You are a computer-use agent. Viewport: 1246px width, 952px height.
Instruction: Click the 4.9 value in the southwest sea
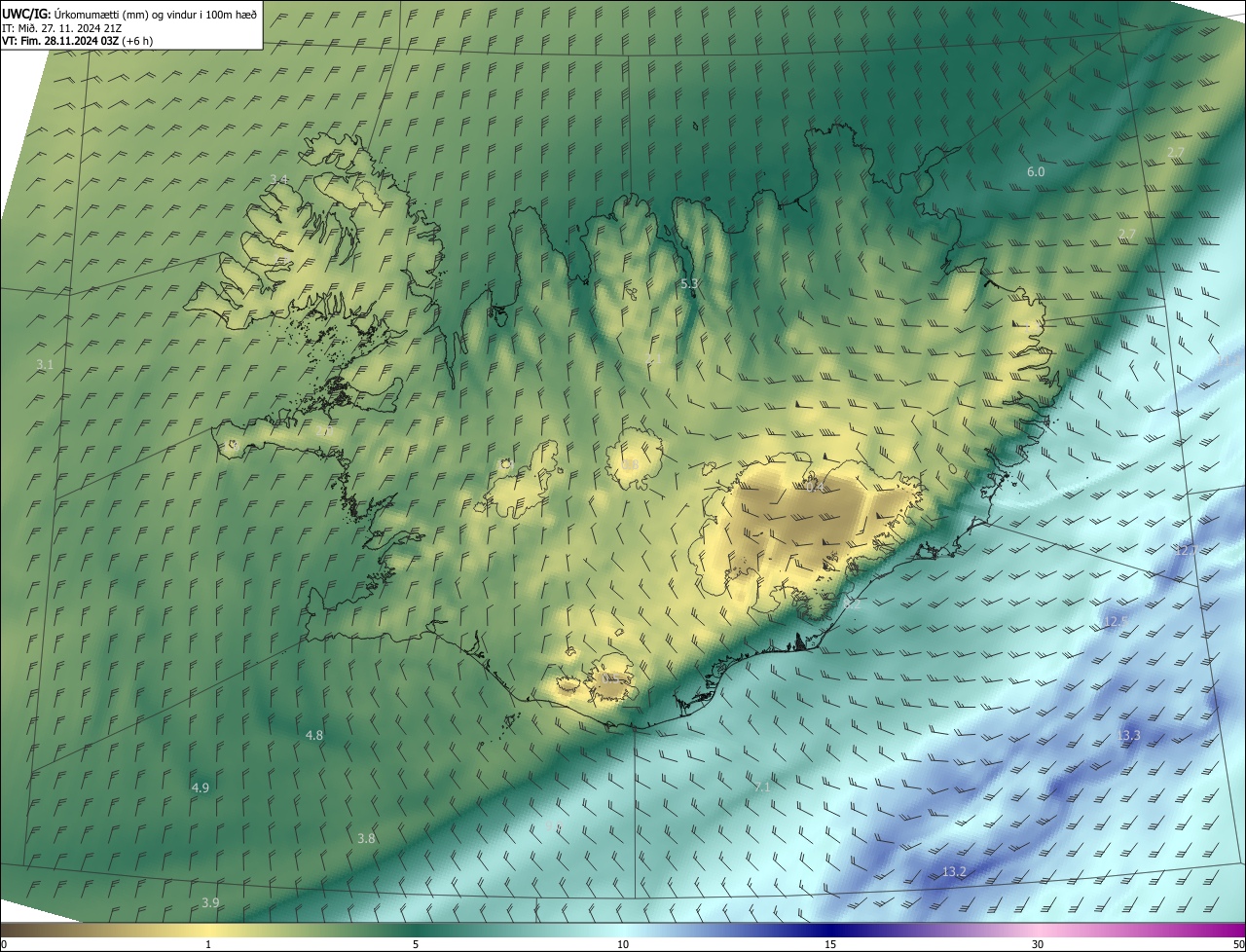[201, 787]
